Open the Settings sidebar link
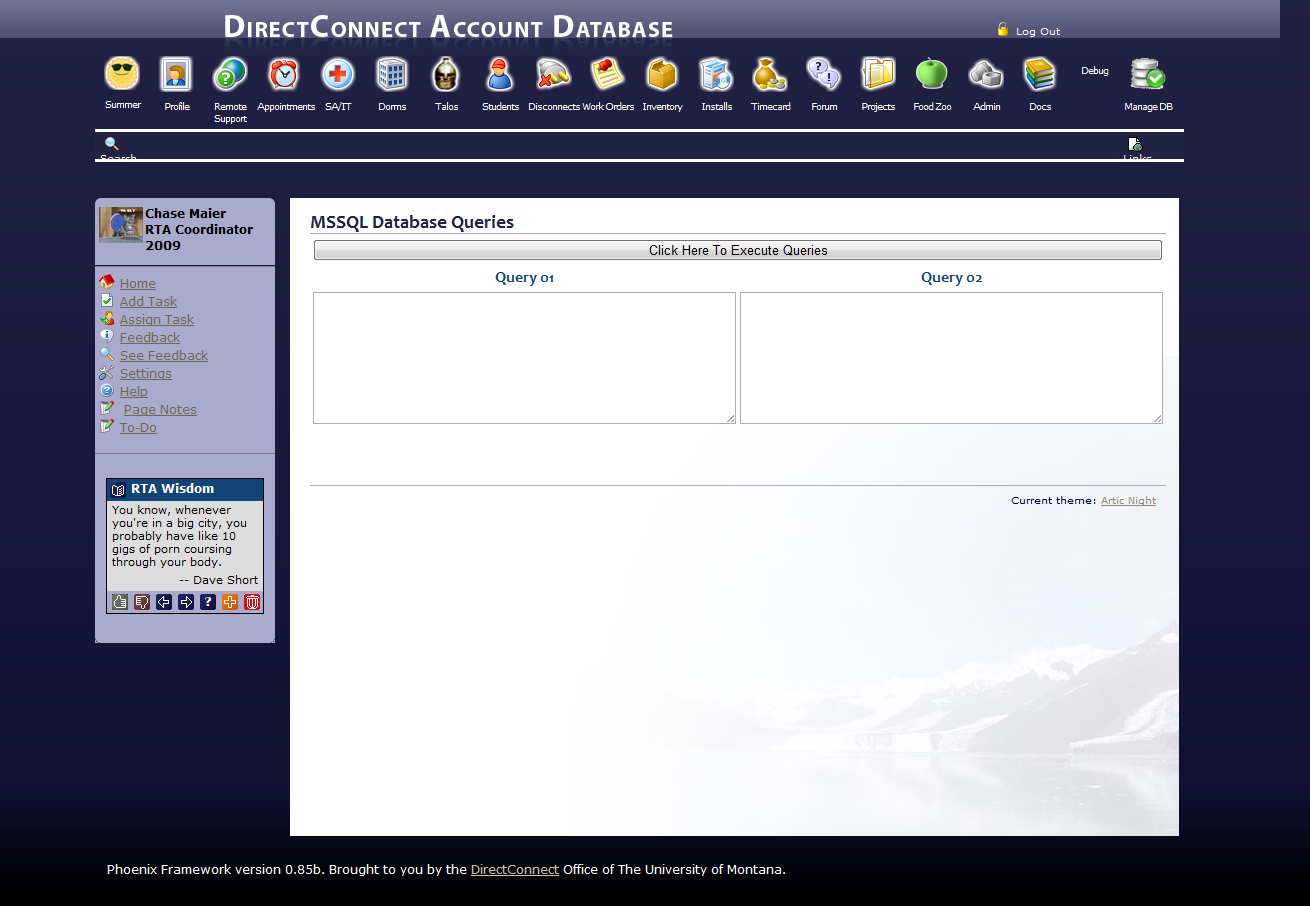1310x906 pixels. coord(146,374)
